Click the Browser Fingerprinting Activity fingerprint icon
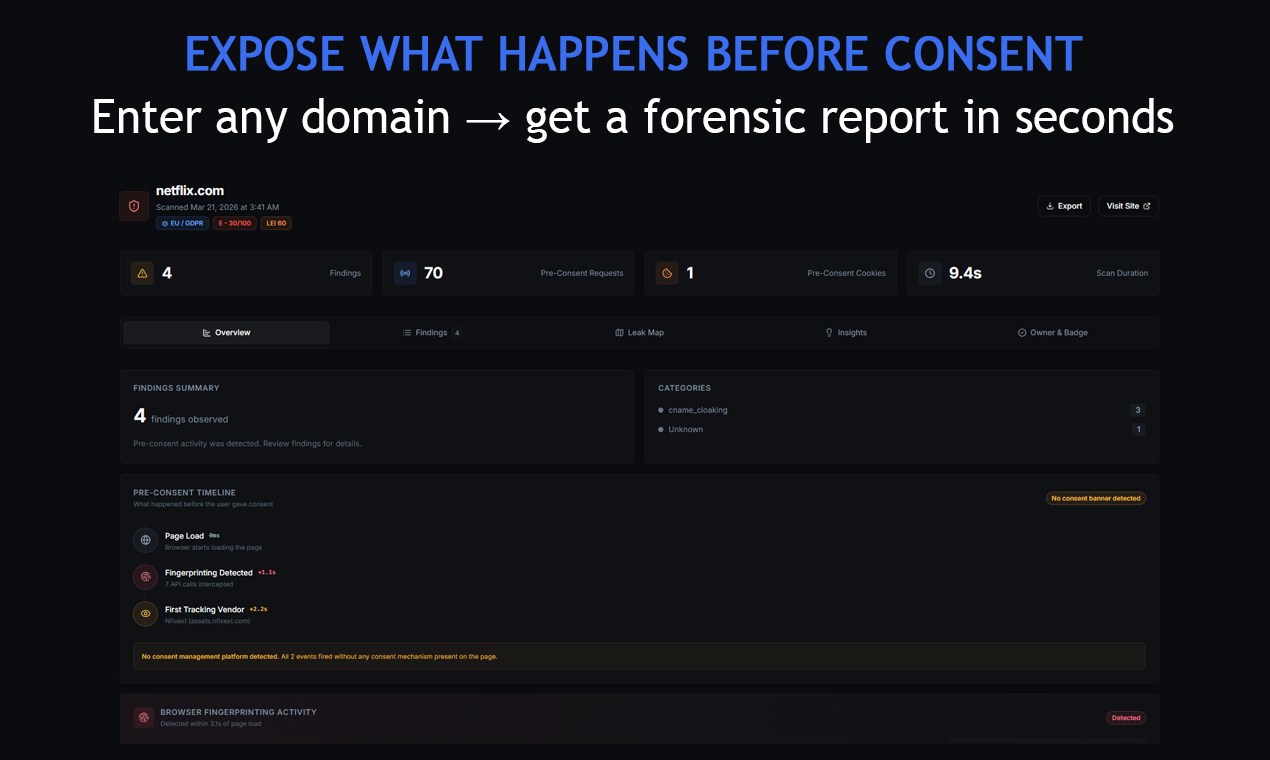Image resolution: width=1270 pixels, height=760 pixels. pos(144,717)
